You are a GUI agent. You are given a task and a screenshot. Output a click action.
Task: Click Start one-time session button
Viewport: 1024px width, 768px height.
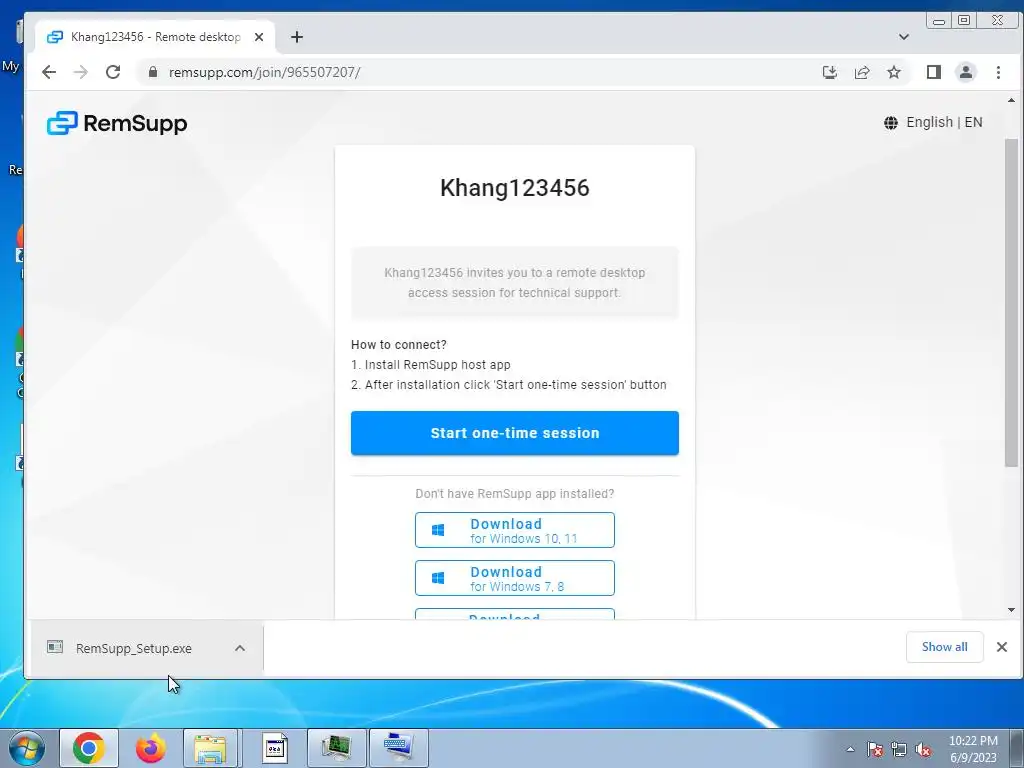pyautogui.click(x=515, y=433)
